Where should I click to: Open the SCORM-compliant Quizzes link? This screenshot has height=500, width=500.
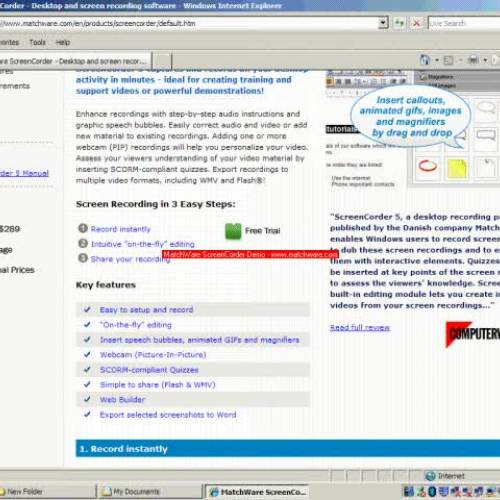coord(149,370)
